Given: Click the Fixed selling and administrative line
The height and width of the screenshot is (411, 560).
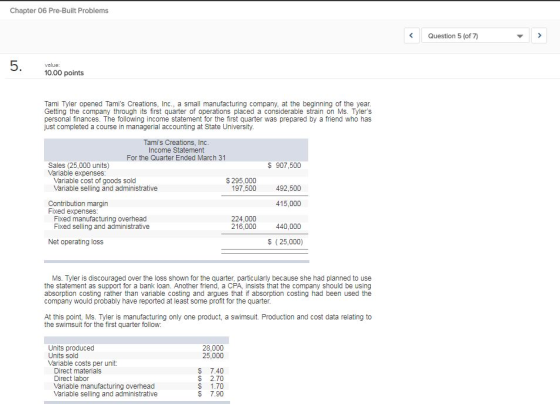Looking at the screenshot, I should pyautogui.click(x=176, y=226).
